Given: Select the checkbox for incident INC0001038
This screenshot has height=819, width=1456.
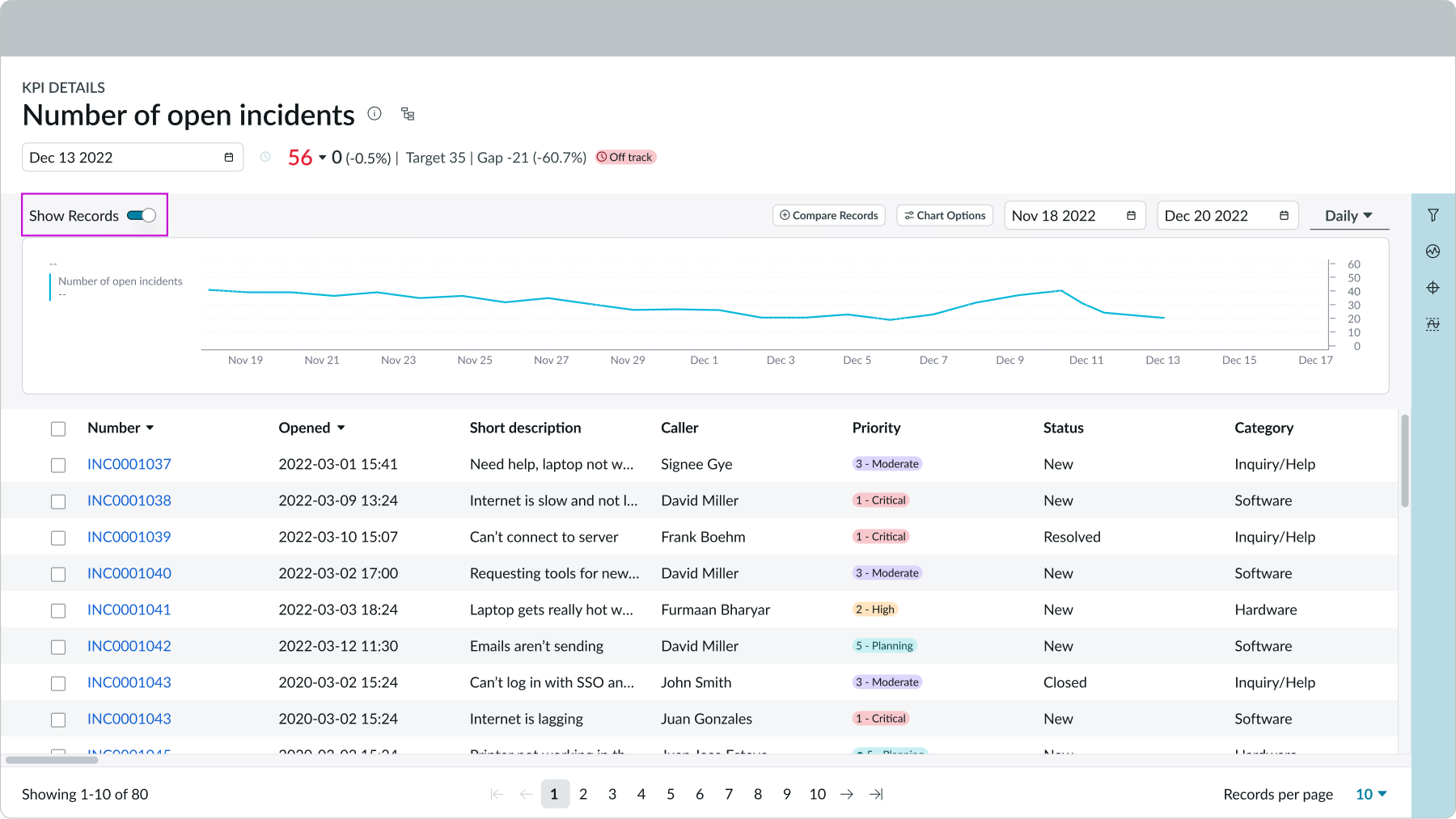Looking at the screenshot, I should pyautogui.click(x=57, y=501).
